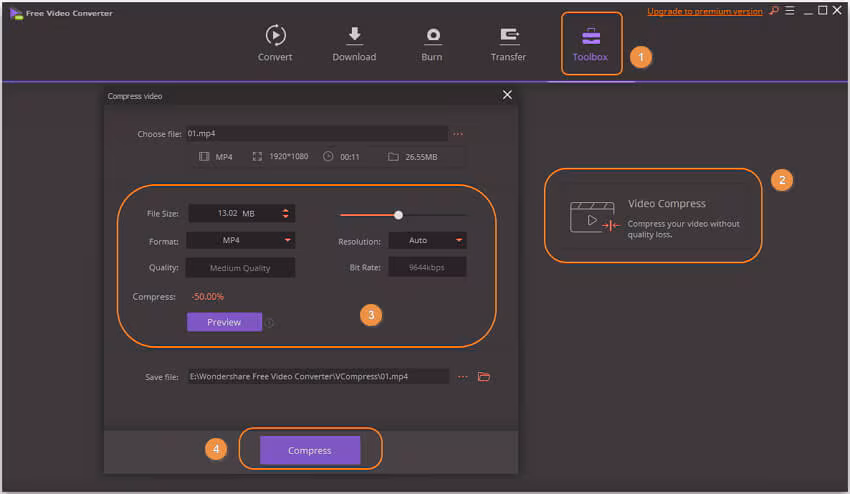Click the Save file path field
Image resolution: width=850 pixels, height=494 pixels.
coord(318,376)
